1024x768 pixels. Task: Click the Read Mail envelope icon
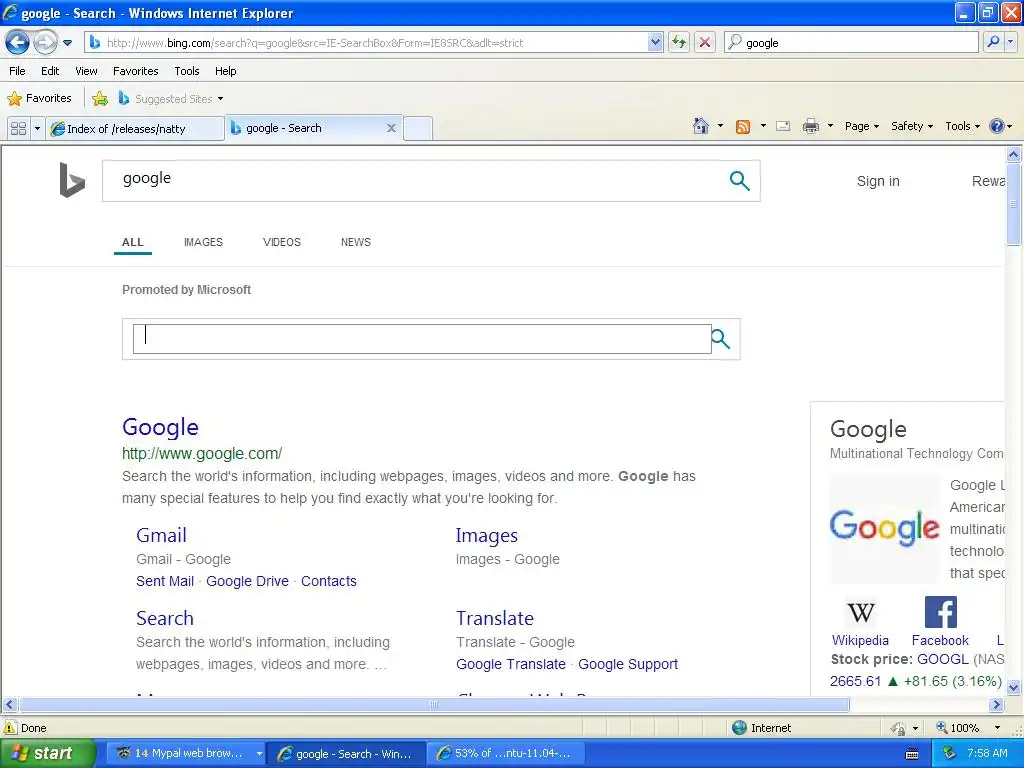click(x=783, y=126)
